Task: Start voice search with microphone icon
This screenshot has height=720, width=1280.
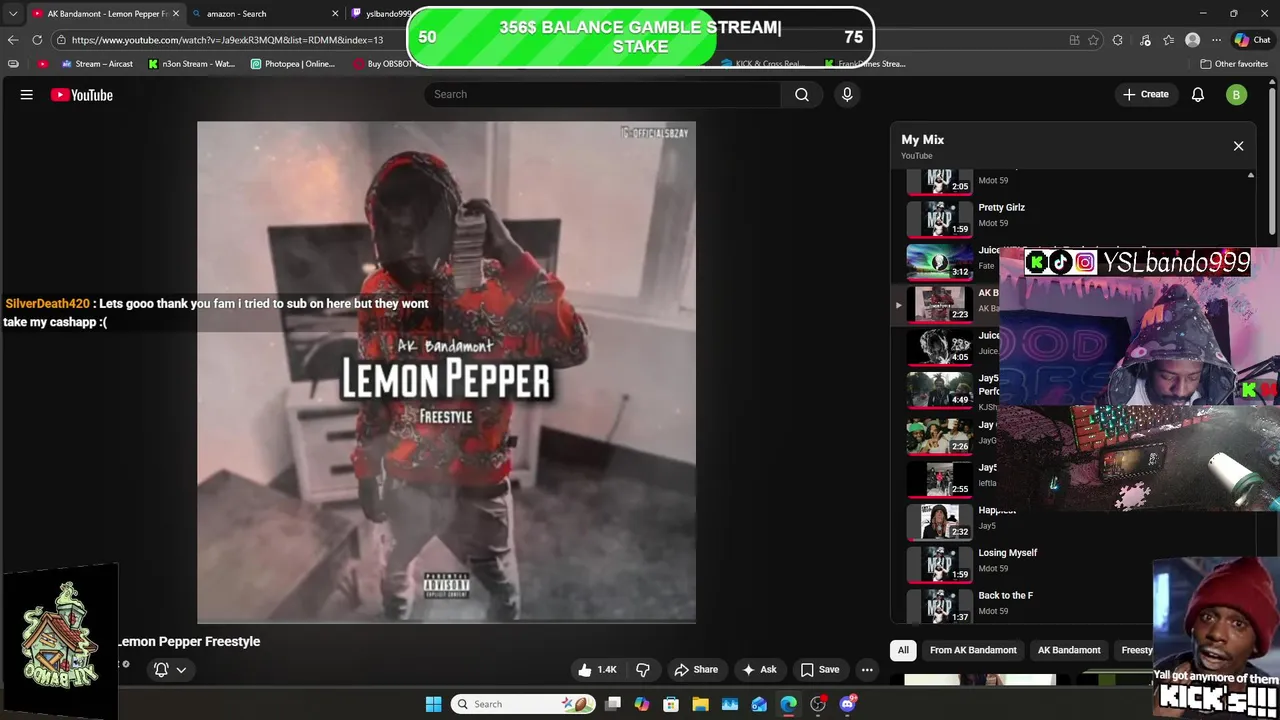Action: [847, 94]
